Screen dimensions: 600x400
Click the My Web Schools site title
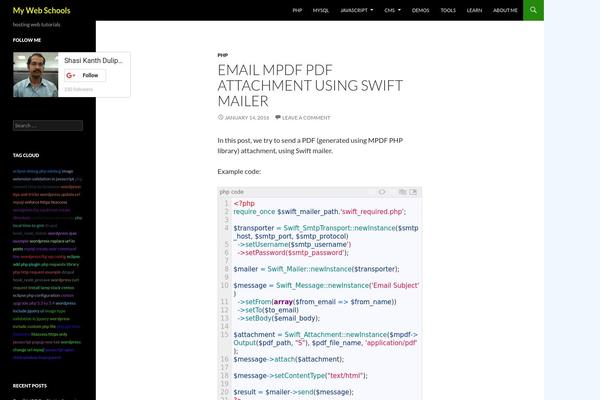41,11
